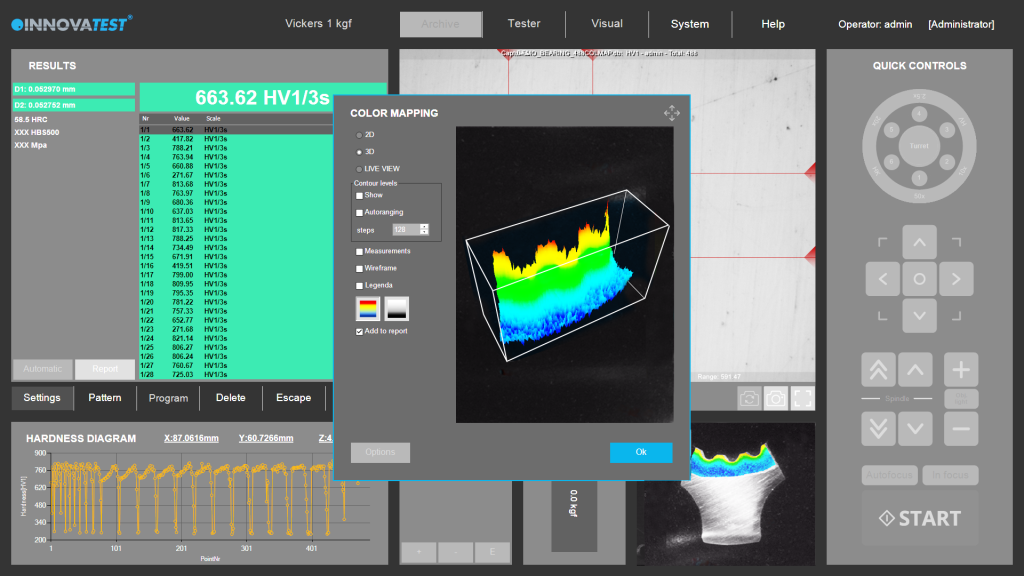Click the In focus button
This screenshot has width=1024, height=576.
[950, 475]
